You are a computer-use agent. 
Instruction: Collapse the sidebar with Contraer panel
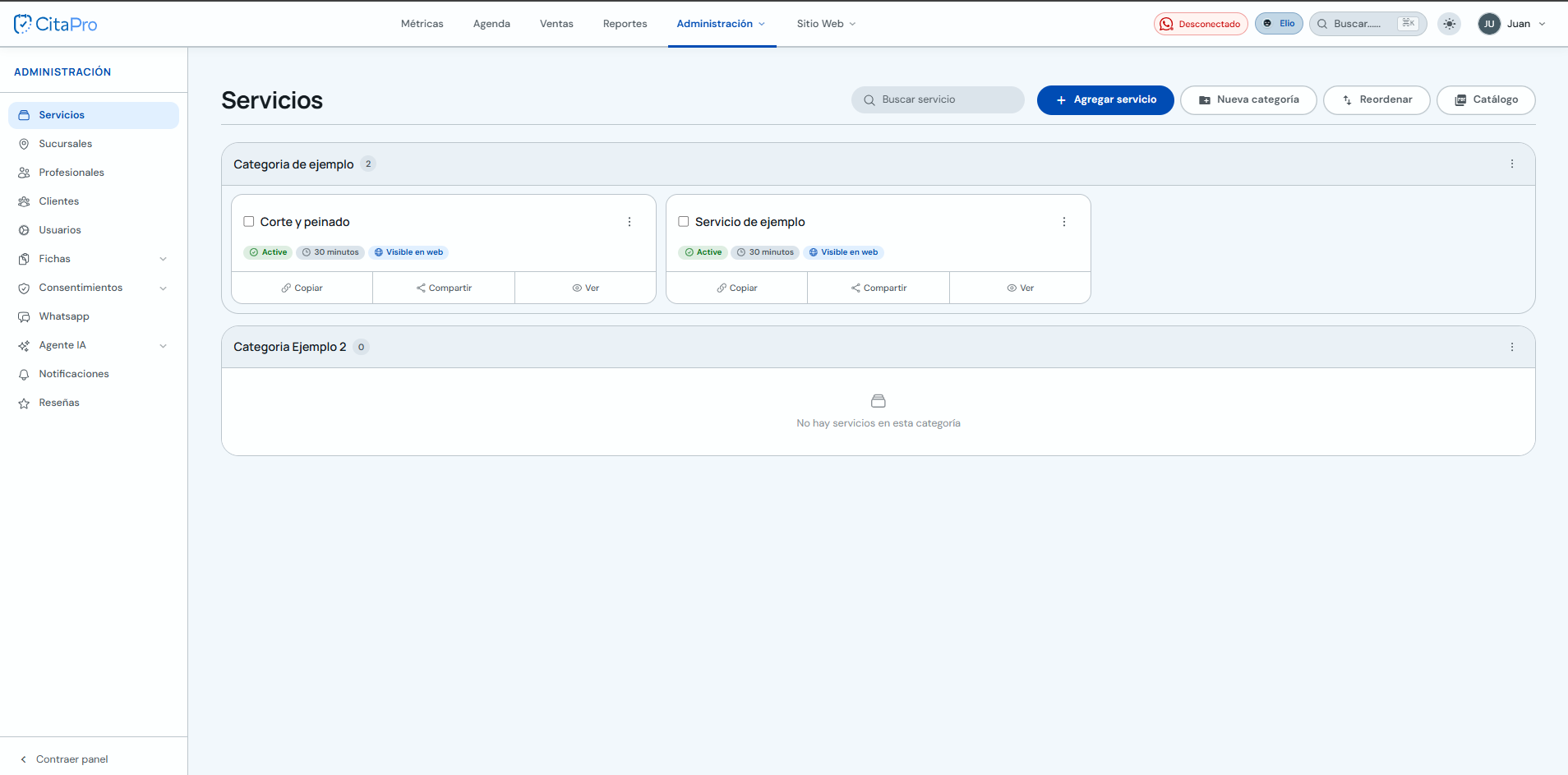click(x=64, y=759)
